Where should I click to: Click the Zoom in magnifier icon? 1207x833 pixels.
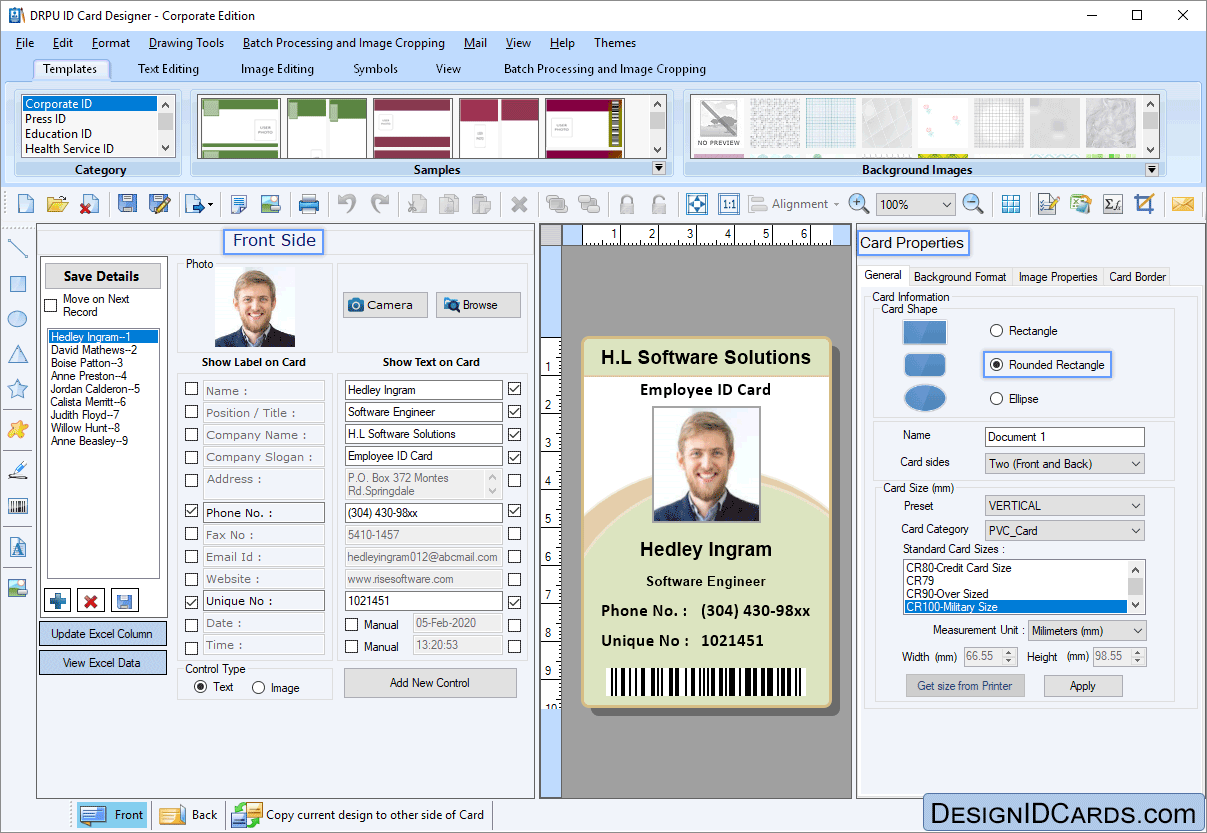[859, 204]
